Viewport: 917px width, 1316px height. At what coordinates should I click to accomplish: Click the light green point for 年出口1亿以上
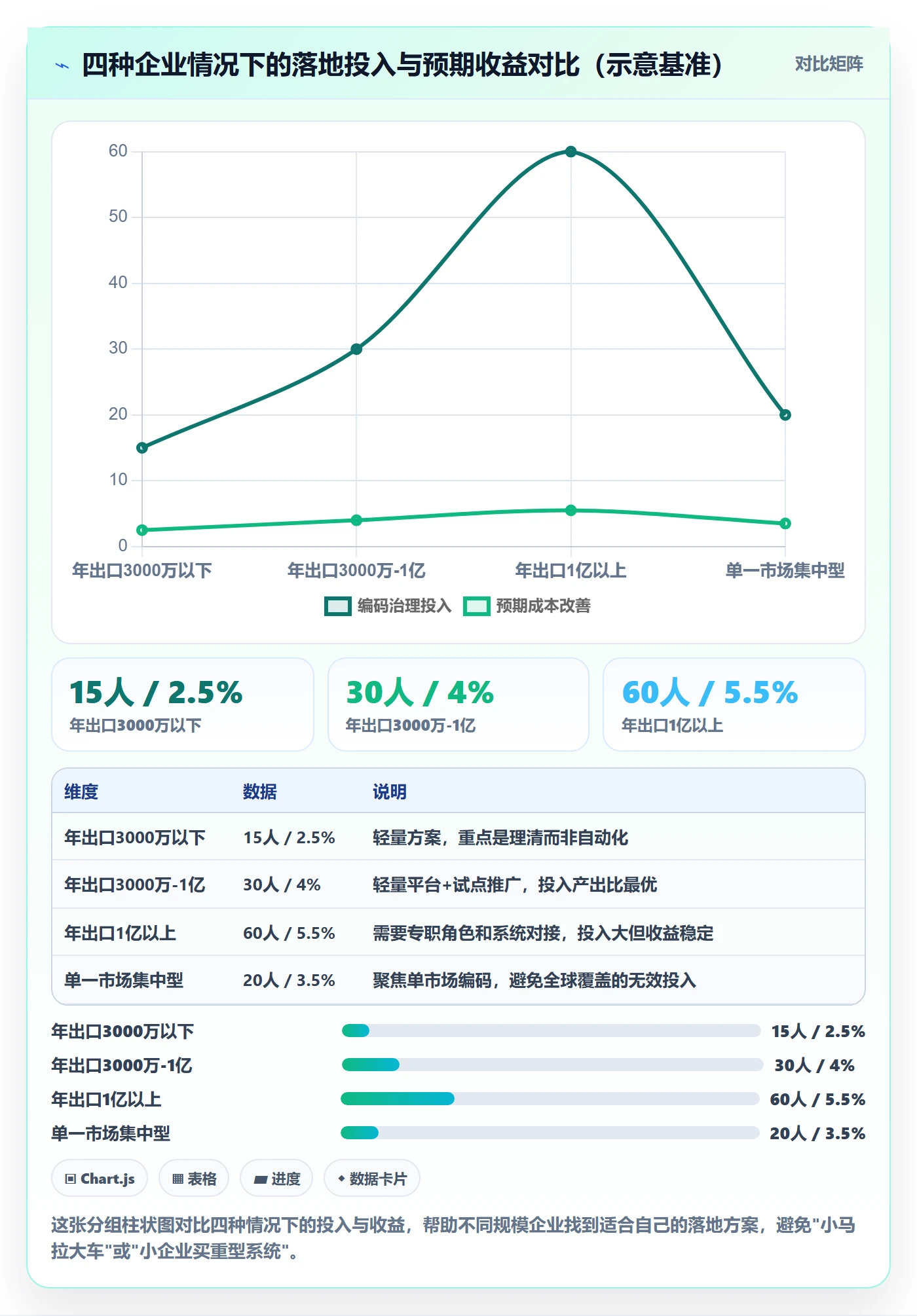coord(571,511)
